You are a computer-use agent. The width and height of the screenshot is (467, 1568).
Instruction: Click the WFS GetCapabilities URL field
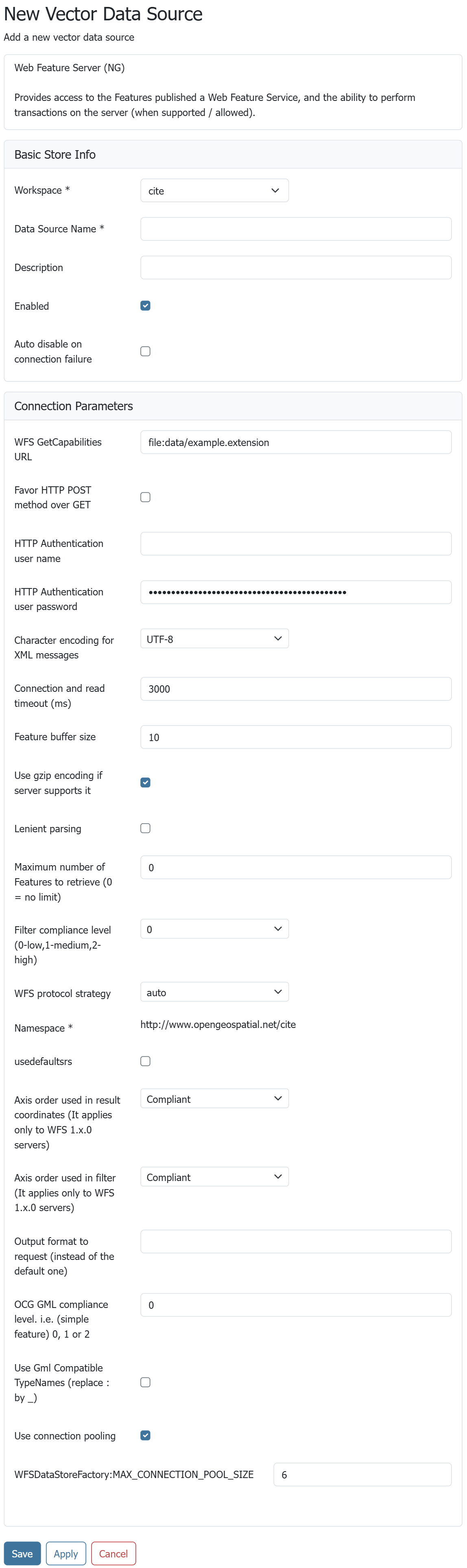tap(295, 442)
